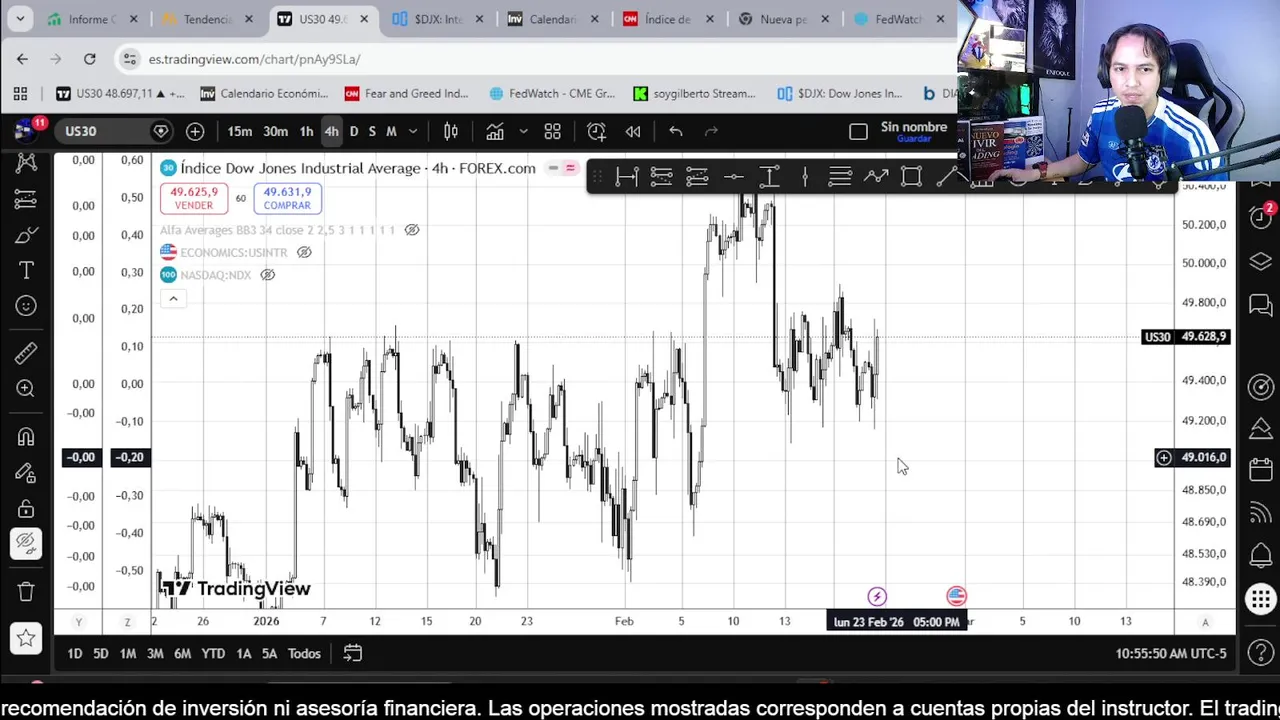Switch to the 15m timeframe
Screen dimensions: 1280x720
click(x=239, y=131)
